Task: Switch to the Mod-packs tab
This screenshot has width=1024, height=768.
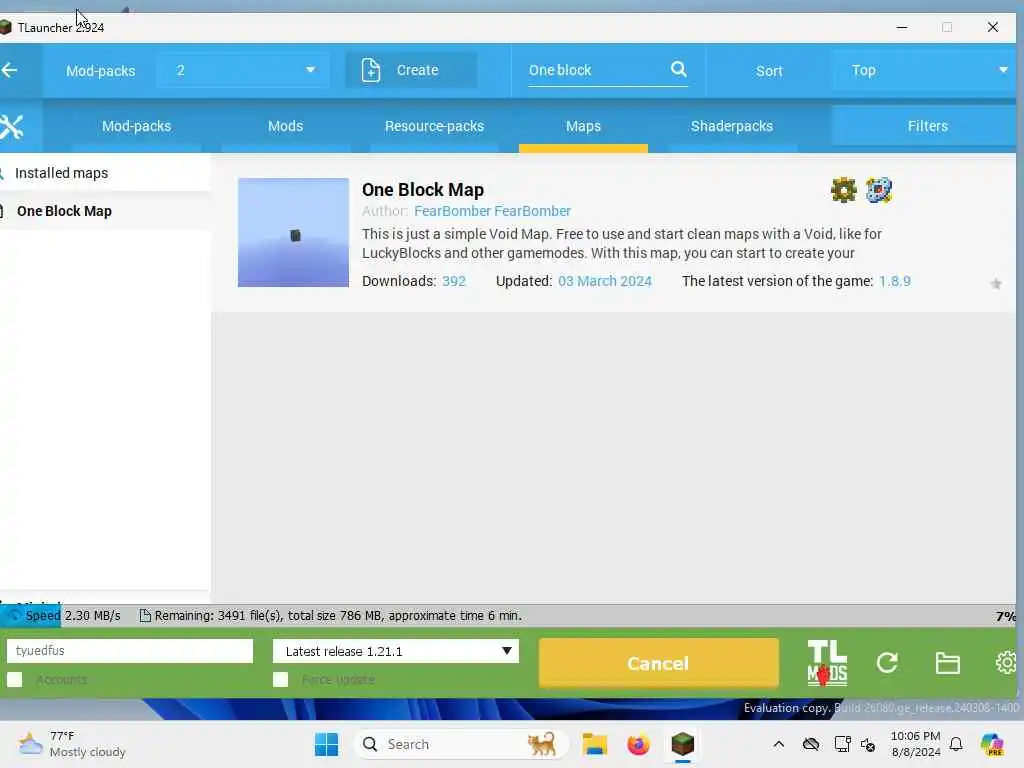Action: [x=136, y=126]
